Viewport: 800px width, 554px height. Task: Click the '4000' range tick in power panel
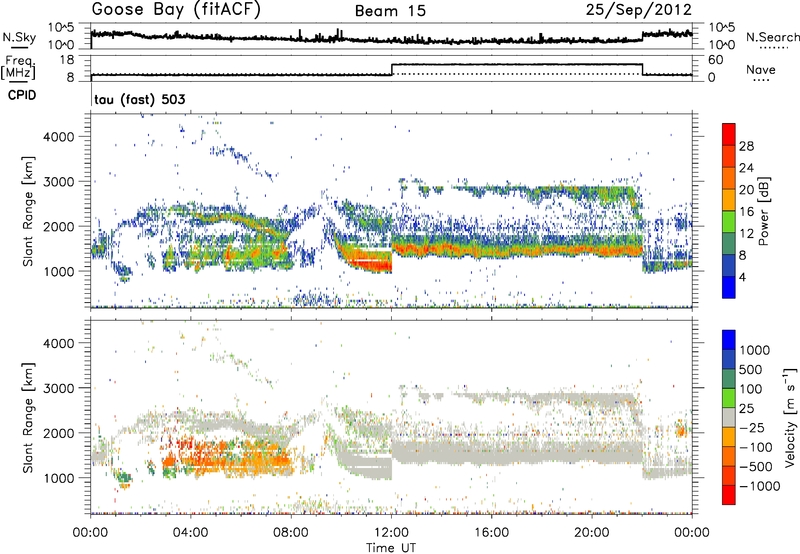pos(59,137)
